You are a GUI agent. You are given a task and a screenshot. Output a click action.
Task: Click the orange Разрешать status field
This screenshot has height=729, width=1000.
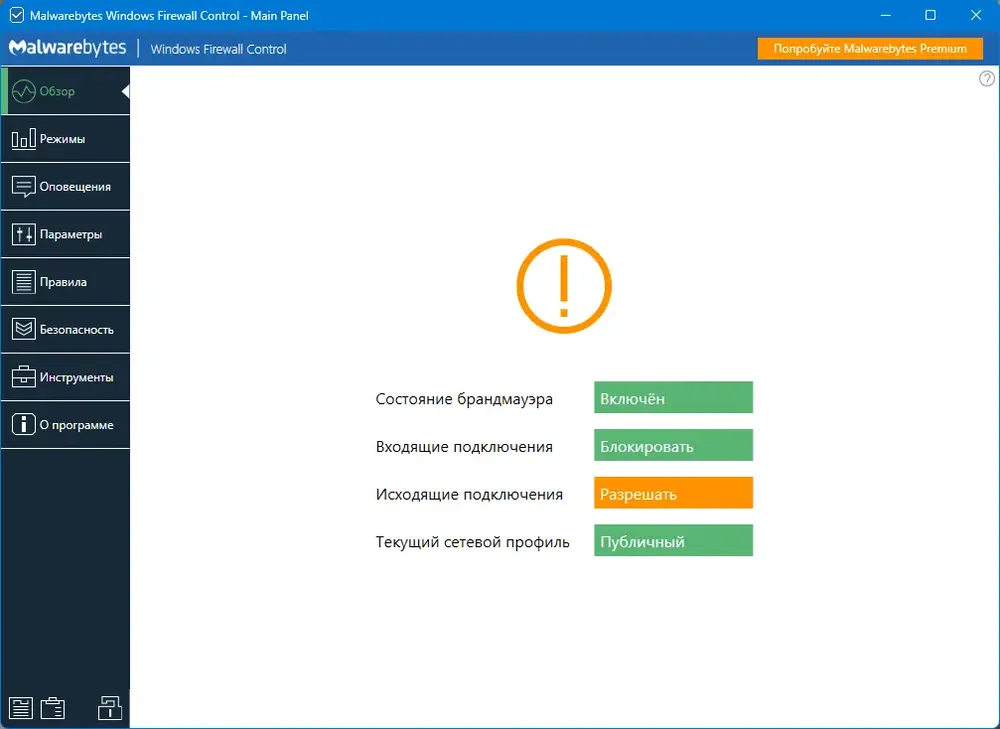(x=673, y=493)
